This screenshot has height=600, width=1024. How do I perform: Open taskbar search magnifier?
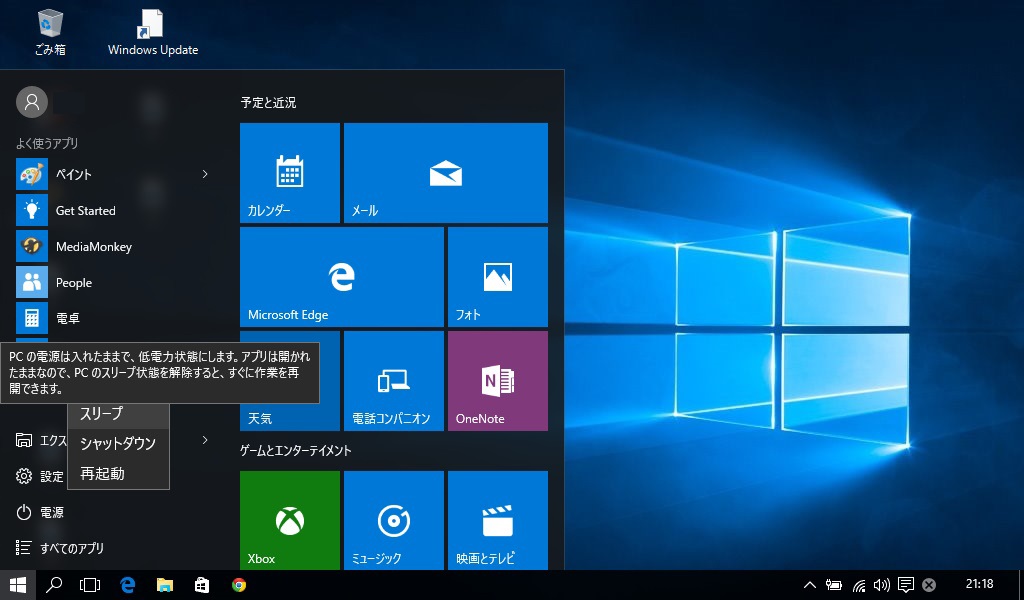54,585
